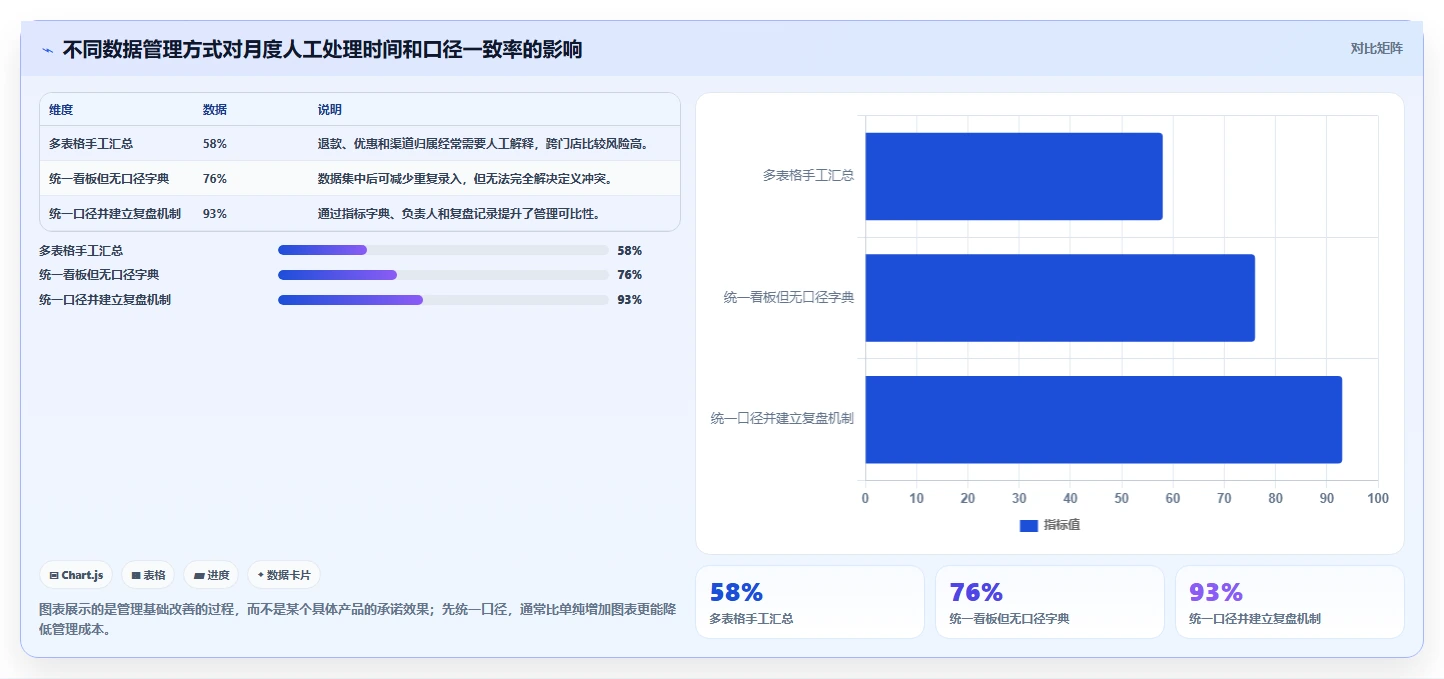Click the 进度 tag chip

coord(211,575)
